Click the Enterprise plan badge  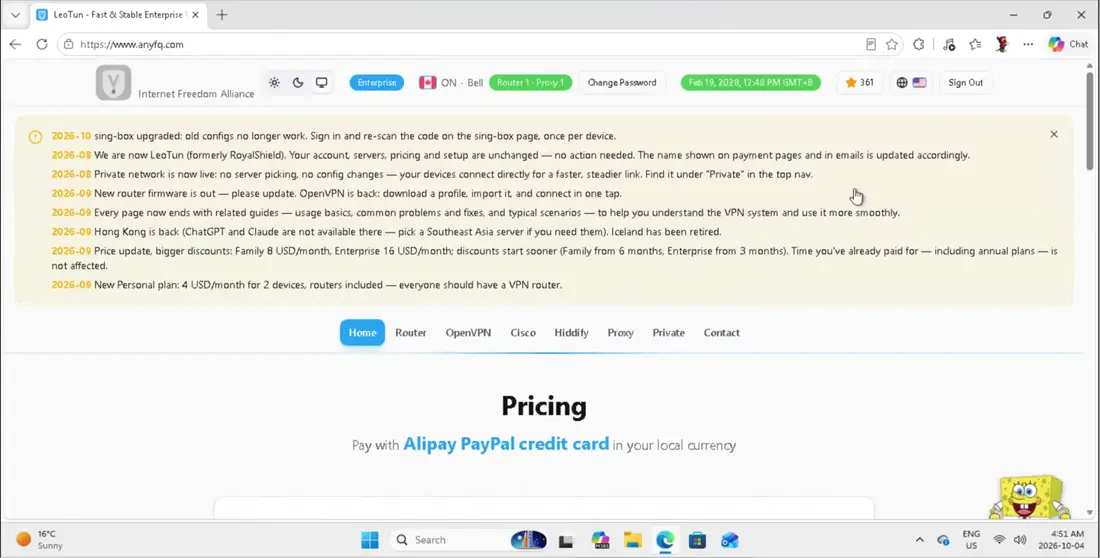(377, 83)
